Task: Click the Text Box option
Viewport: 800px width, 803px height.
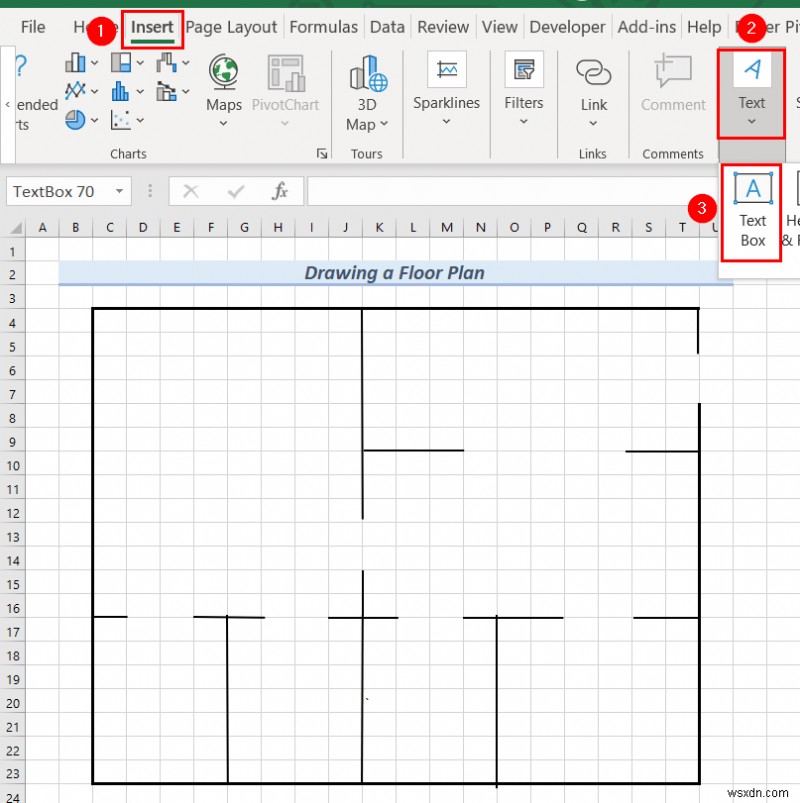Action: coord(751,207)
